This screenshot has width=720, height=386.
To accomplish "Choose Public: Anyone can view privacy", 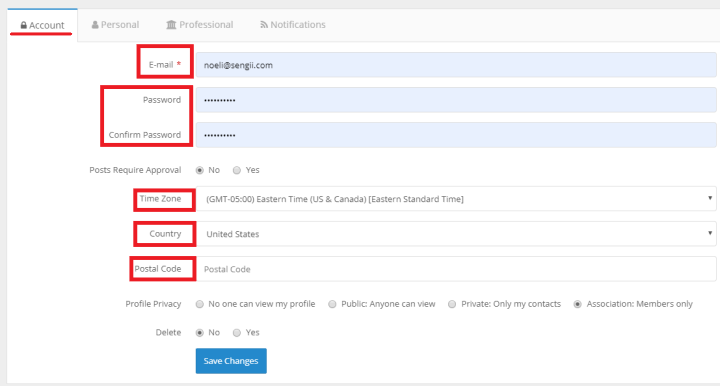I will point(332,304).
